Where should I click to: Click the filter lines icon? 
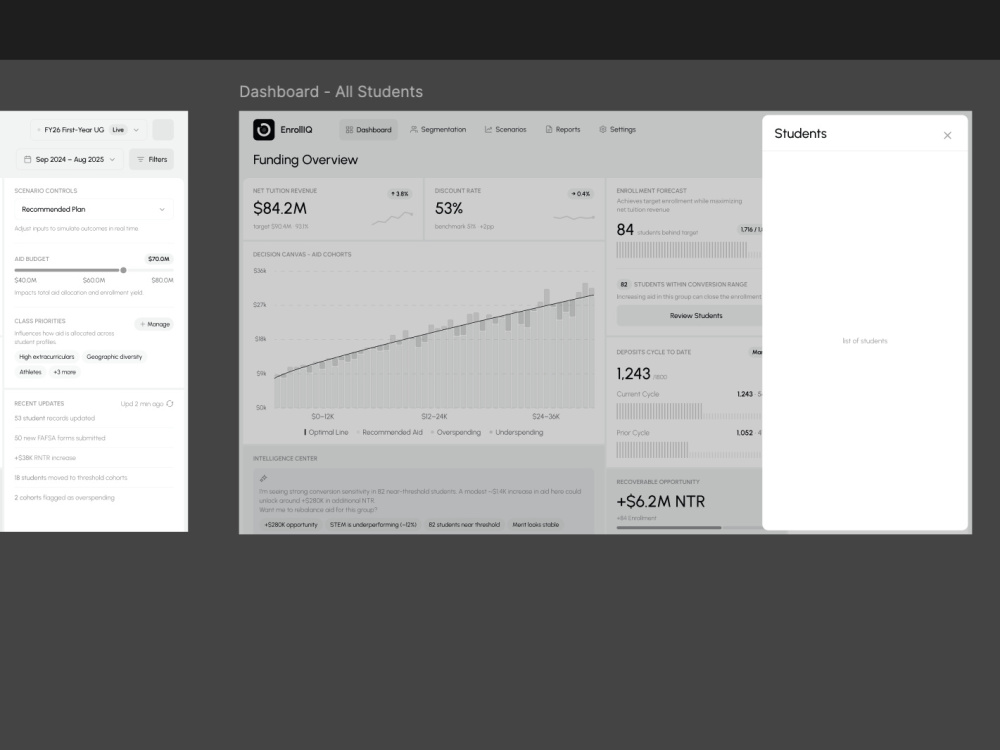[140, 159]
